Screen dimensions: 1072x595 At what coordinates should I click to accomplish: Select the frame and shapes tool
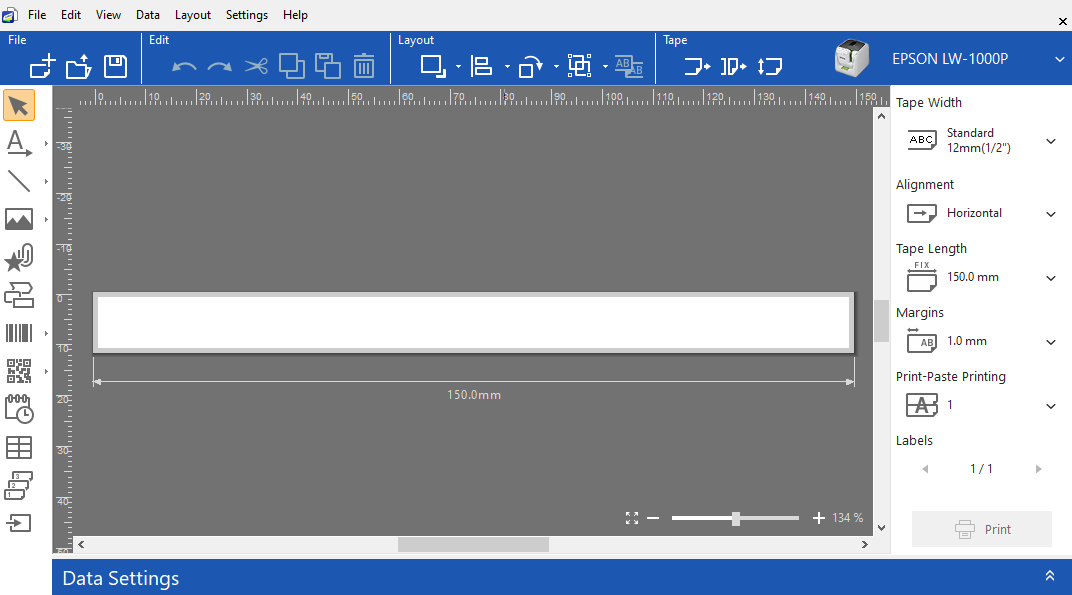tap(18, 295)
